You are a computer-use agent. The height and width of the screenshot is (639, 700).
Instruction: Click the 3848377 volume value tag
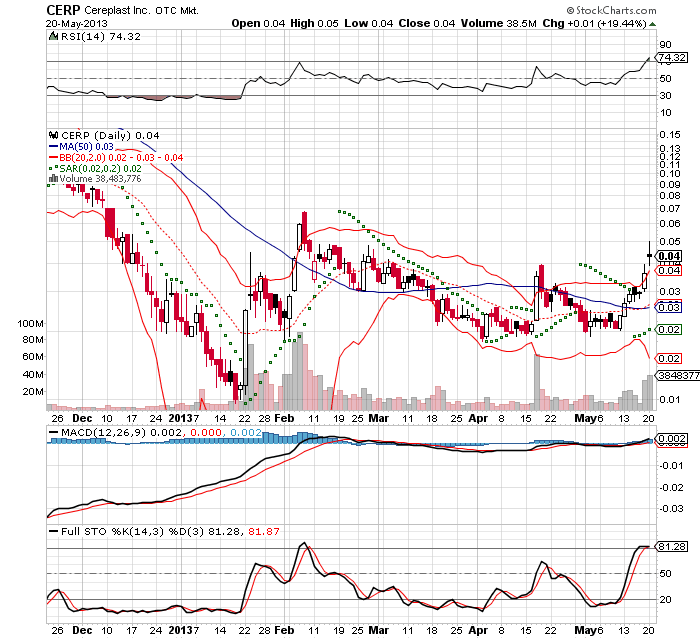678,376
